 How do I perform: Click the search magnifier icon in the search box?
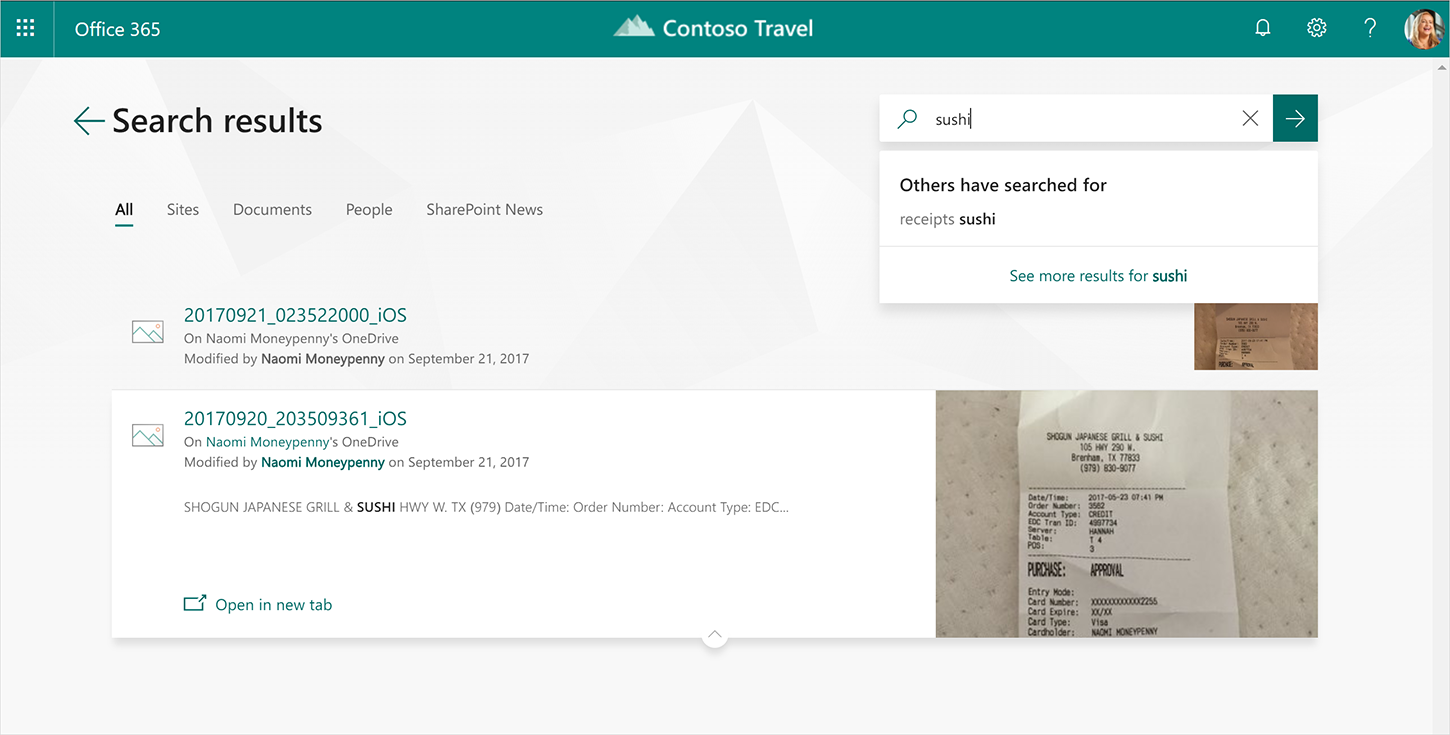point(906,118)
